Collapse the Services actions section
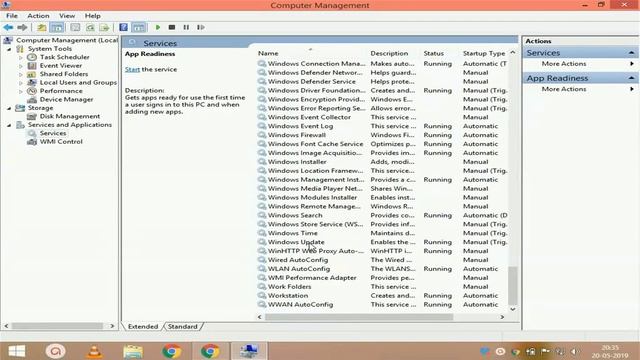The height and width of the screenshot is (360, 640). tap(631, 53)
